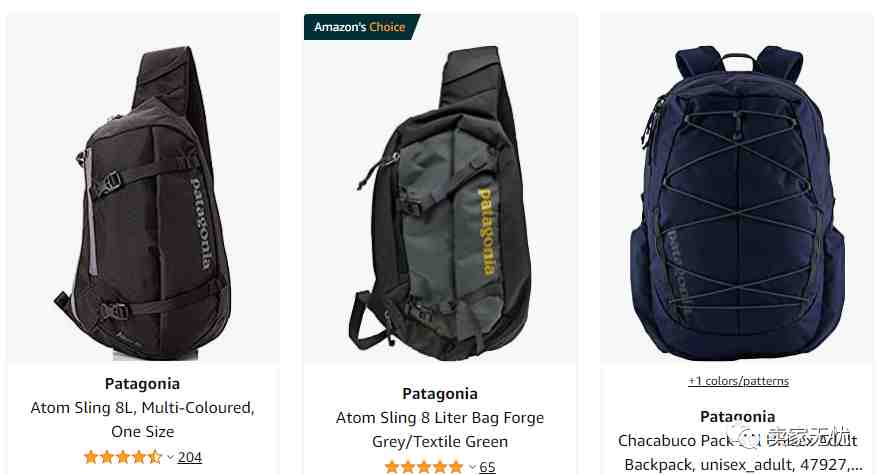879x475 pixels.
Task: Click the Chinese watermark text overlay
Action: click(x=808, y=438)
